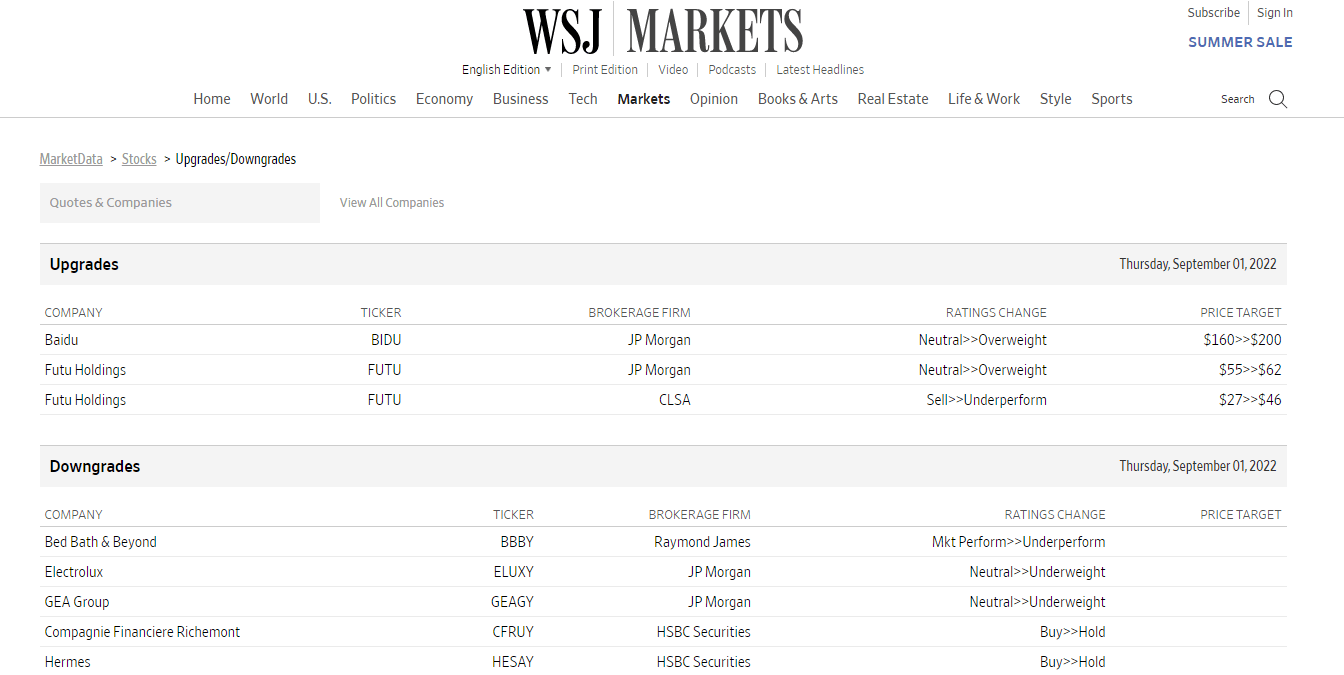Open the Video link
This screenshot has width=1344, height=675.
point(673,70)
